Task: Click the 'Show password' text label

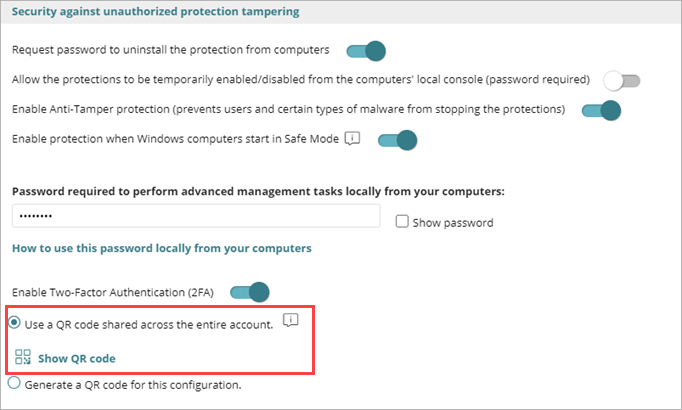Action: [x=452, y=223]
